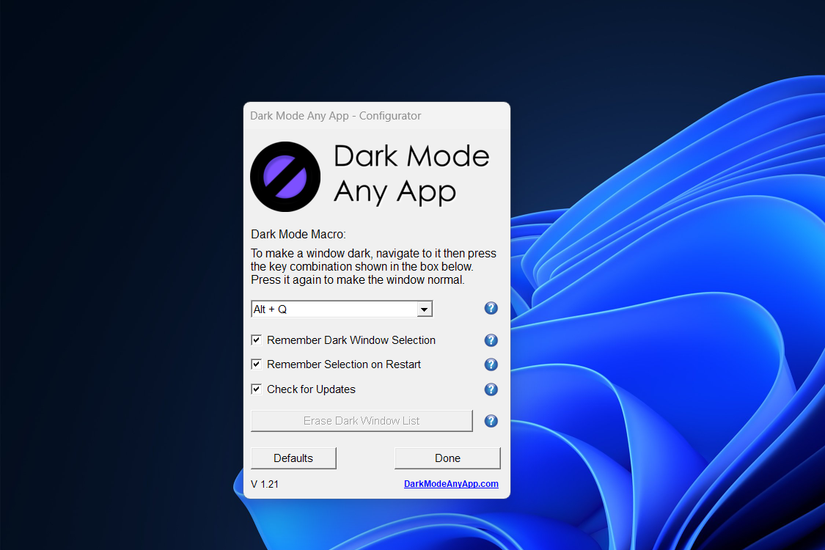Viewport: 825px width, 550px height.
Task: Open help for Remember Selection on Restart
Action: 491,365
